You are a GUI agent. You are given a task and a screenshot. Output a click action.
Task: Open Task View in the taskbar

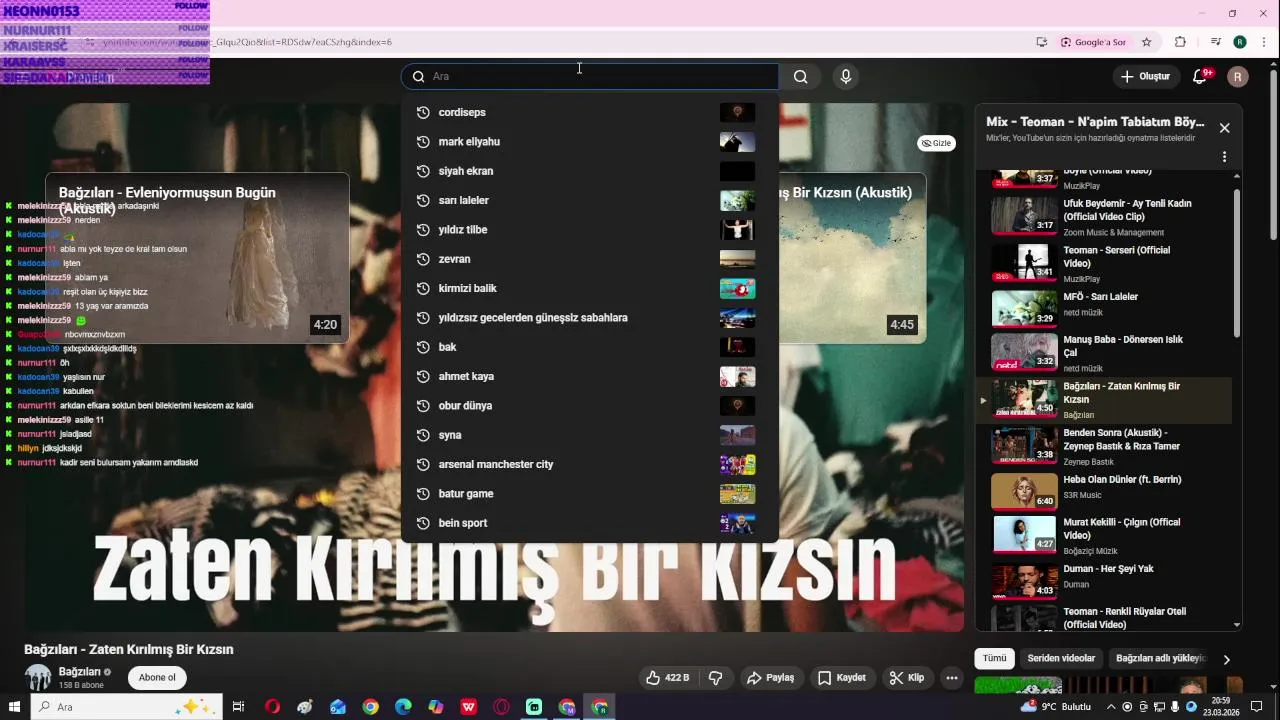tap(238, 707)
